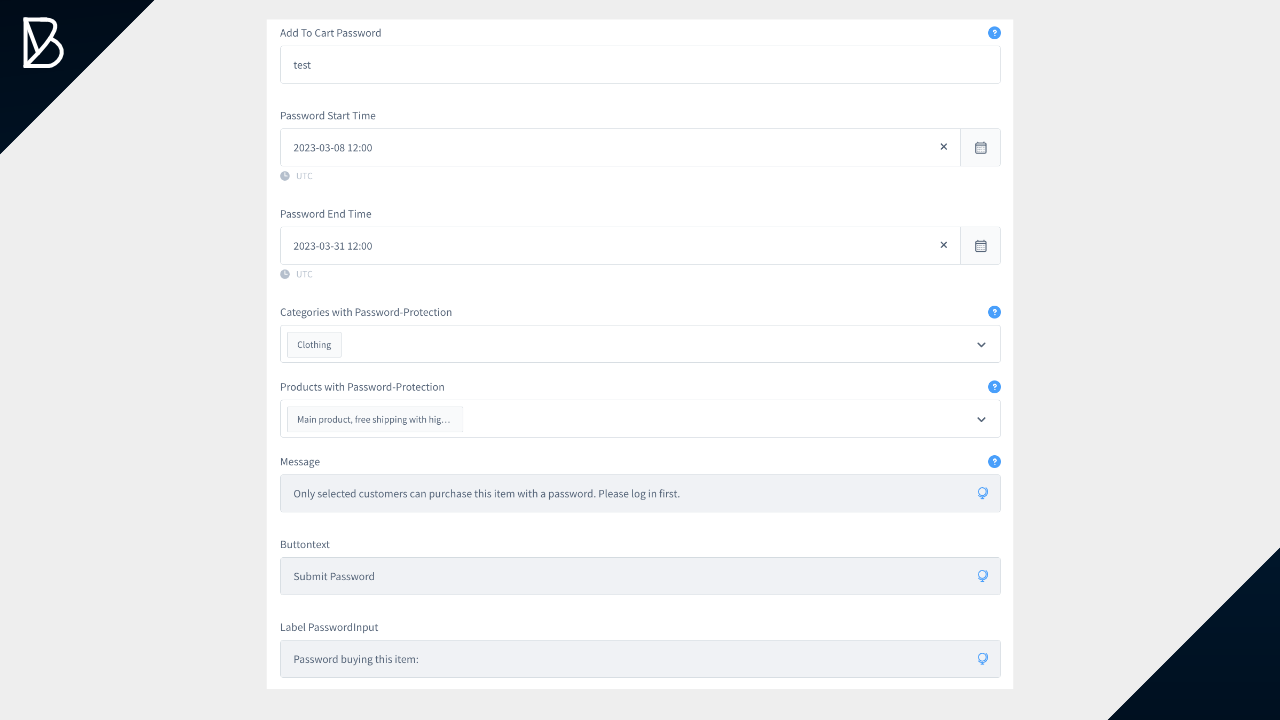Screen dimensions: 1280x720
Task: Click the Submit Password Buttontext field
Action: pos(620,577)
